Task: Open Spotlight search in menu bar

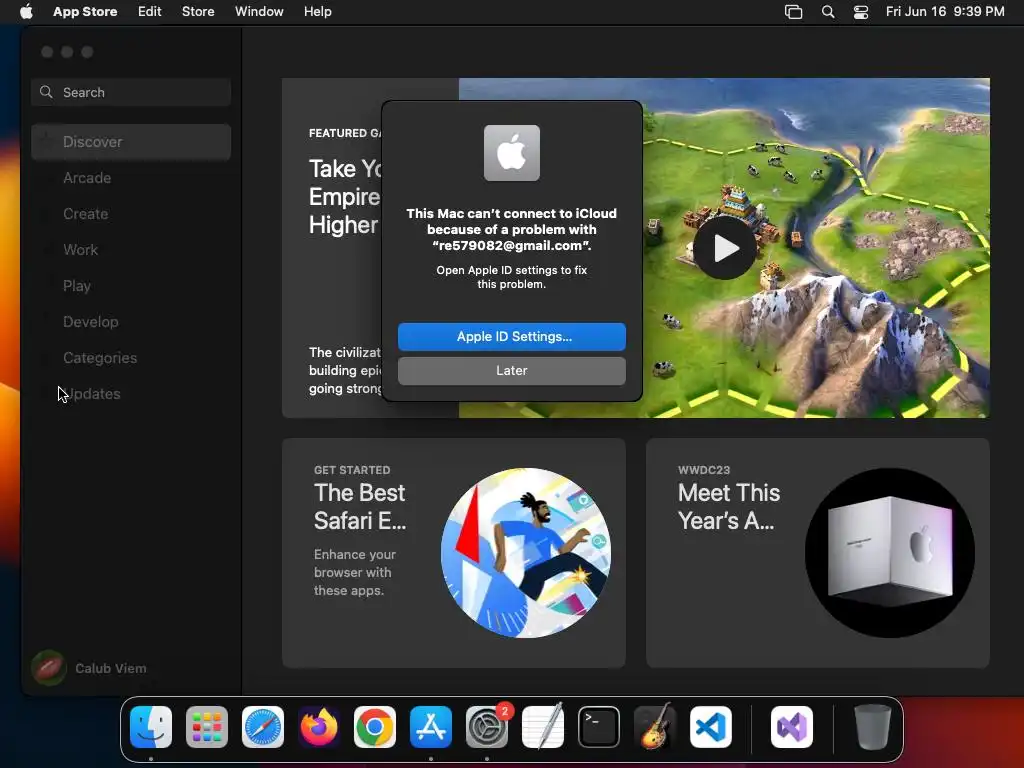Action: coord(827,12)
